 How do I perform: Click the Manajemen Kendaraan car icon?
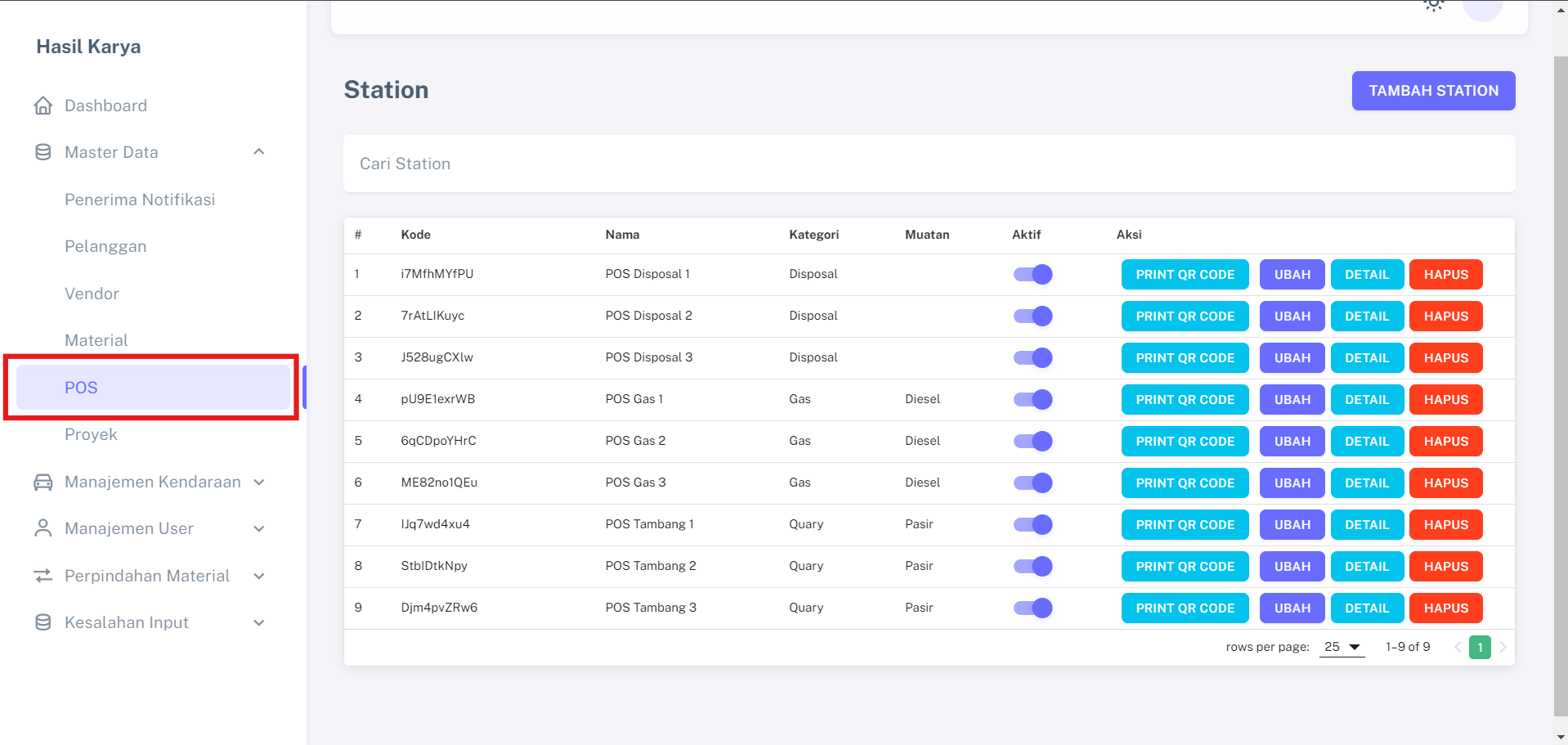[43, 482]
